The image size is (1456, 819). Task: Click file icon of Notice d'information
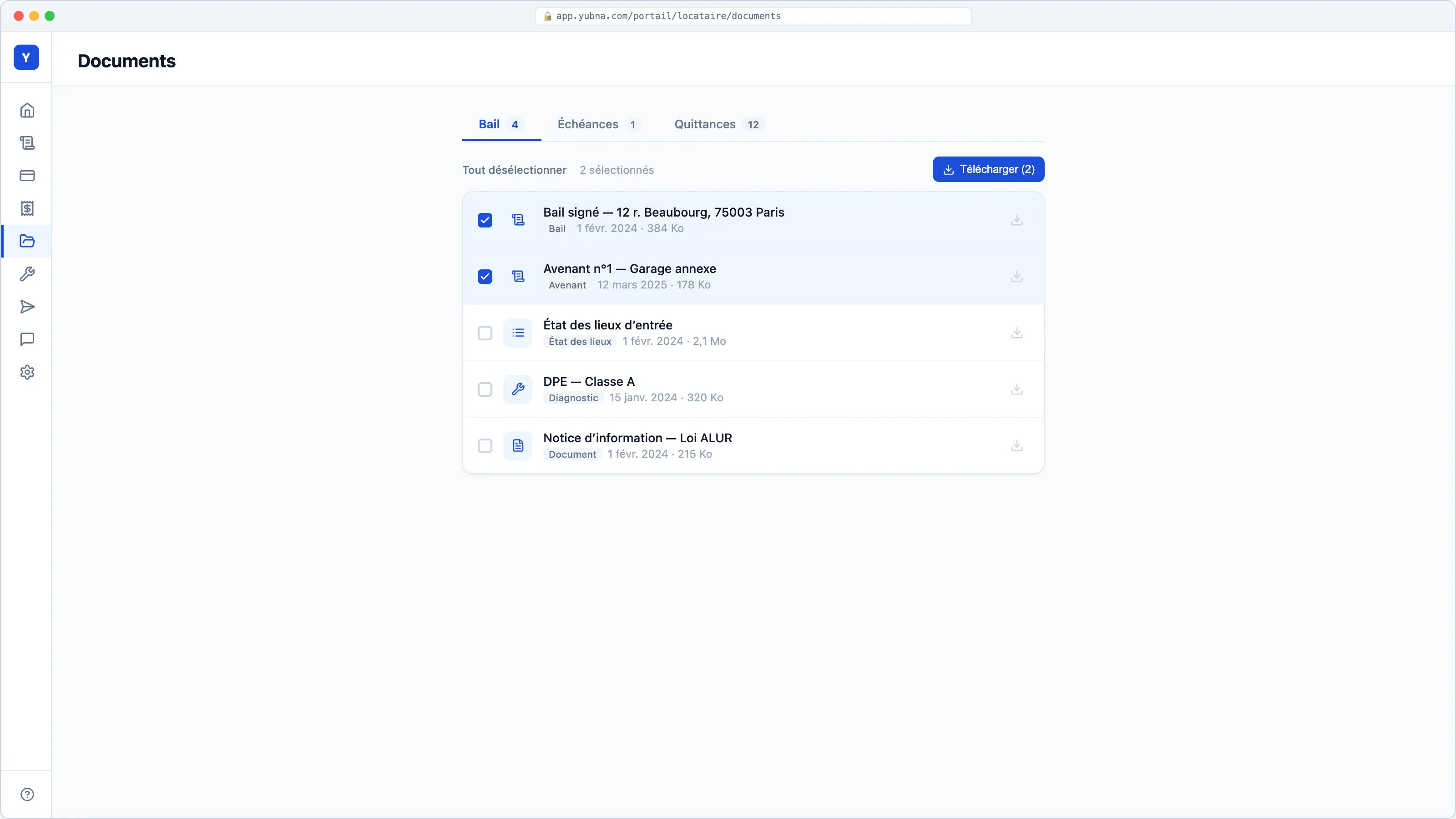518,446
